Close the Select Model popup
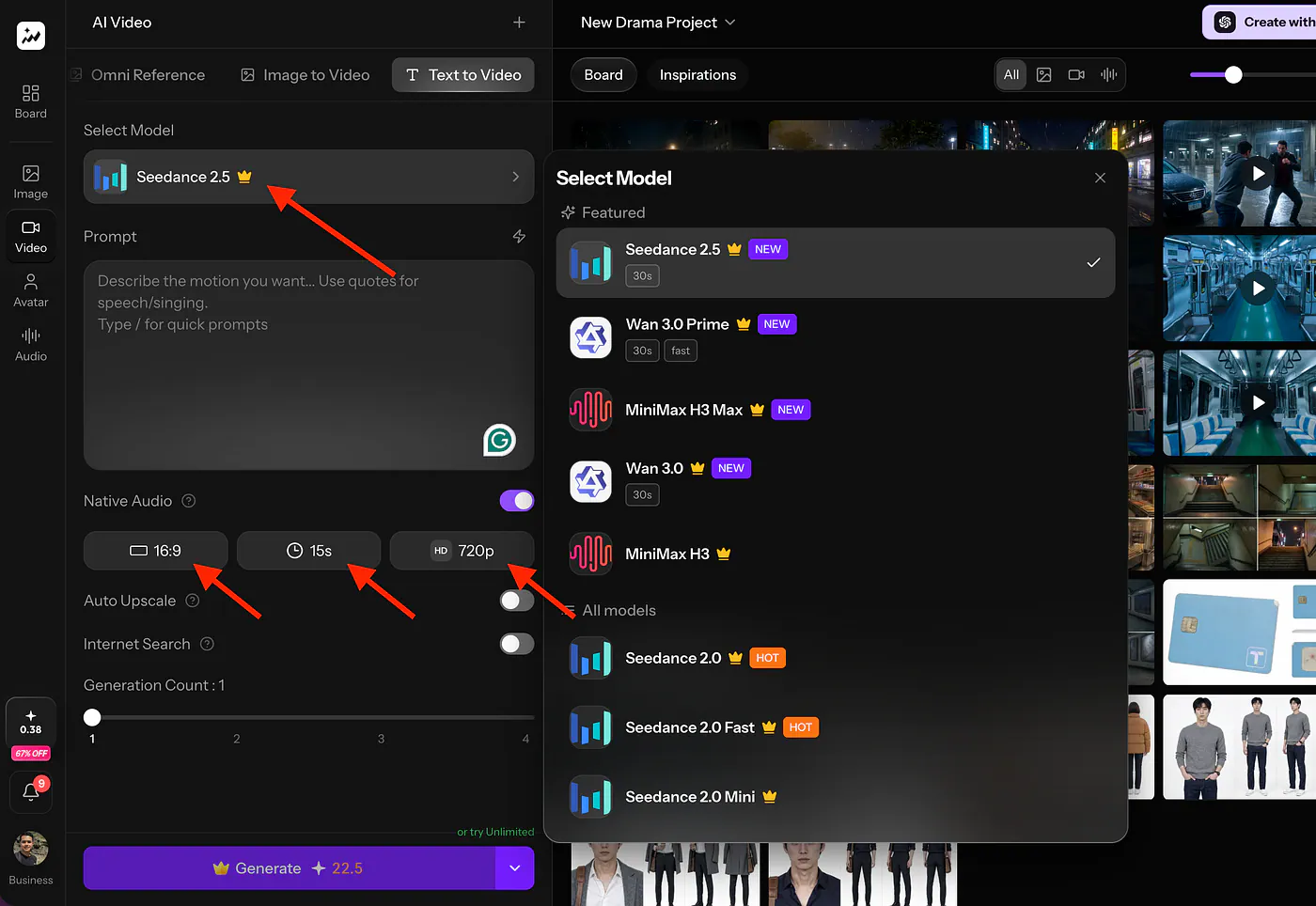Image resolution: width=1316 pixels, height=906 pixels. pos(1100,178)
